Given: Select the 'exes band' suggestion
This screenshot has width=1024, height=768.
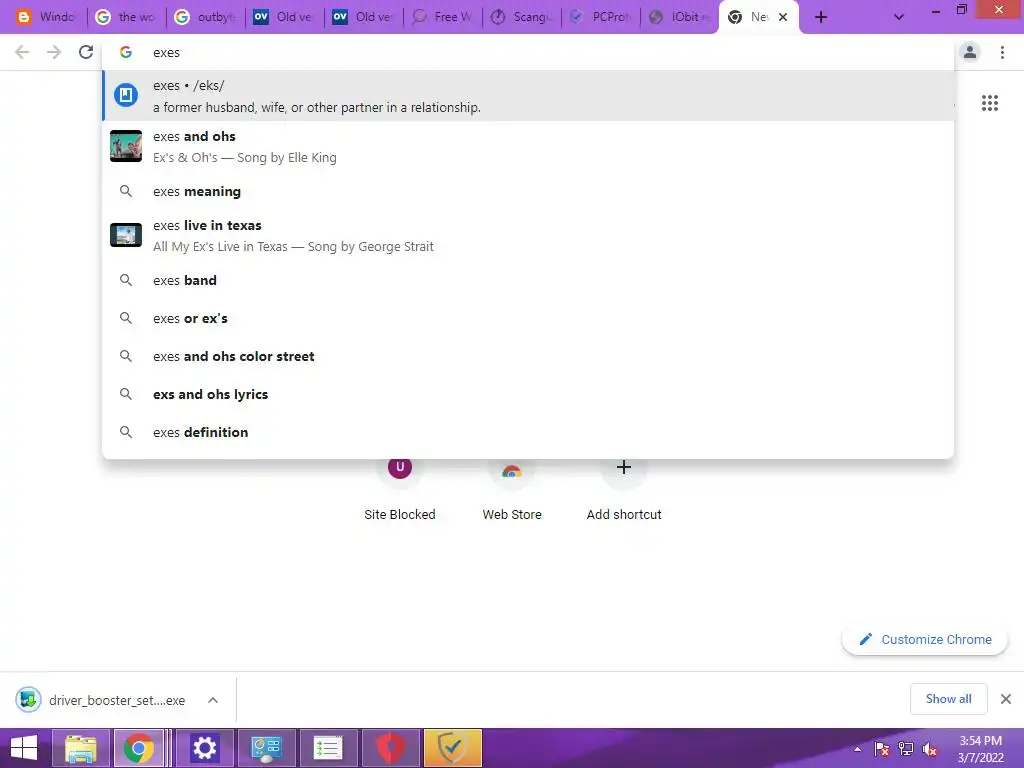Looking at the screenshot, I should click(528, 280).
